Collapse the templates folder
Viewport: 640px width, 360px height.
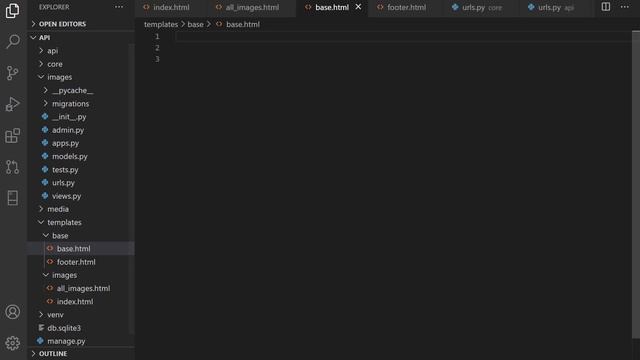coord(81,222)
